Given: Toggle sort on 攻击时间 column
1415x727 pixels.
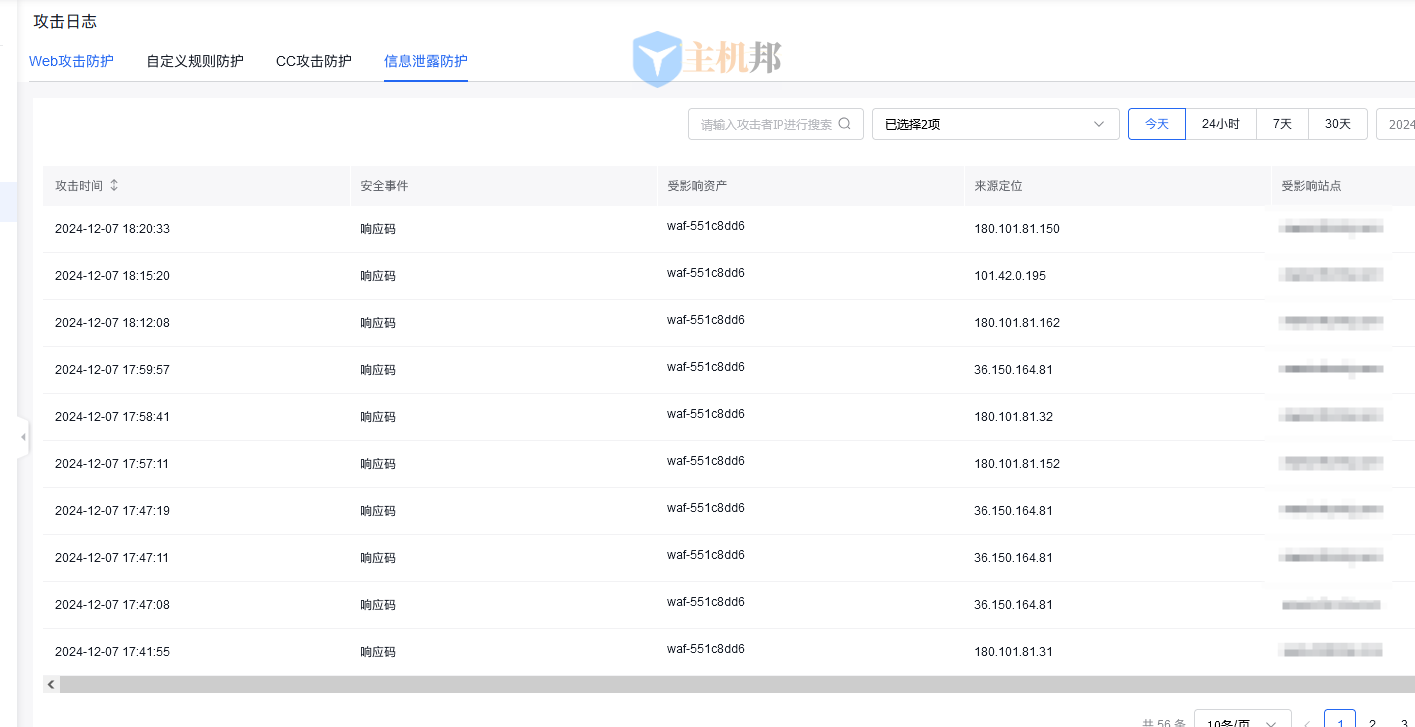Looking at the screenshot, I should pyautogui.click(x=114, y=186).
